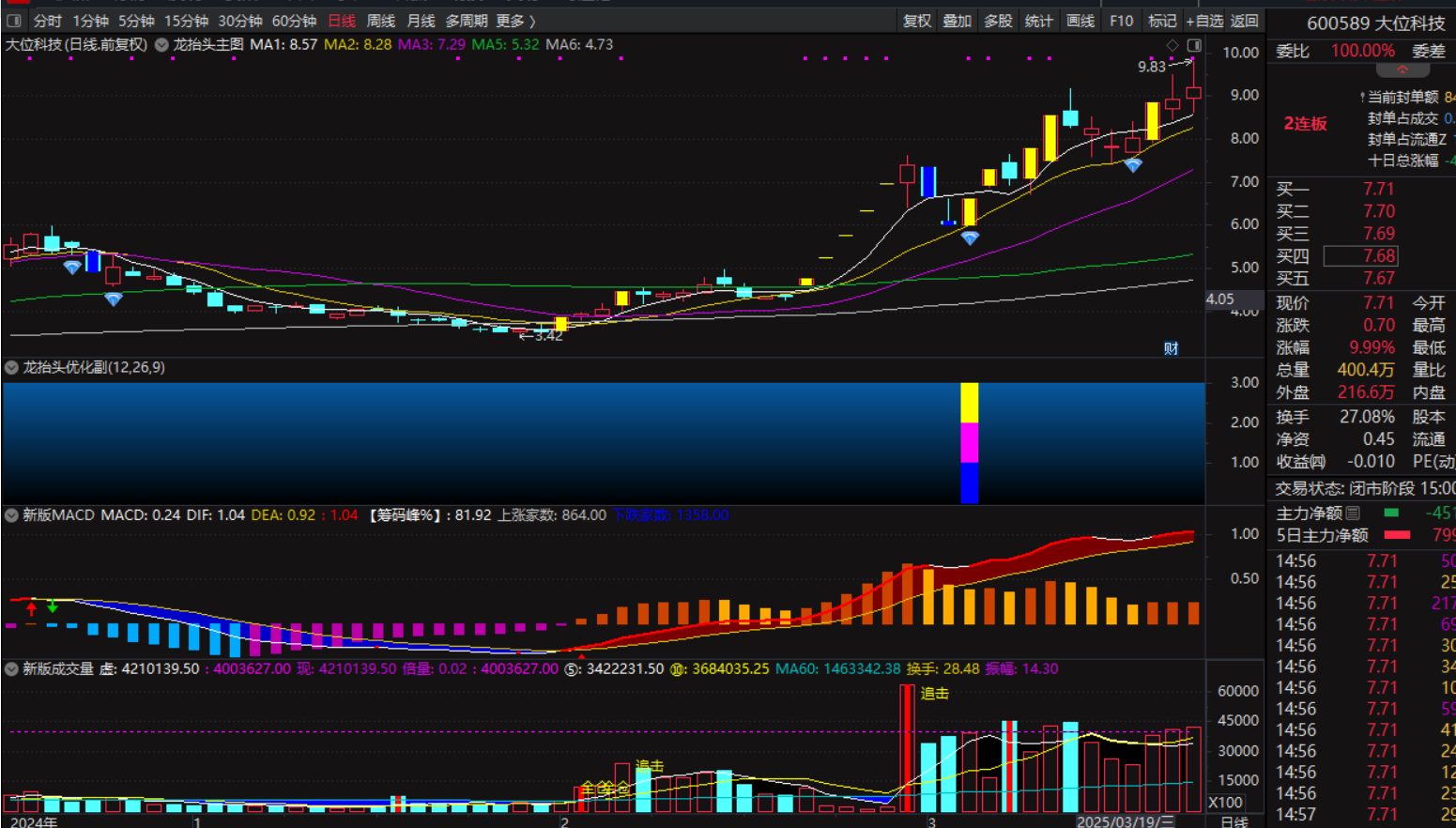
Task: Toggle the right panel layout icon
Action: point(1194,45)
